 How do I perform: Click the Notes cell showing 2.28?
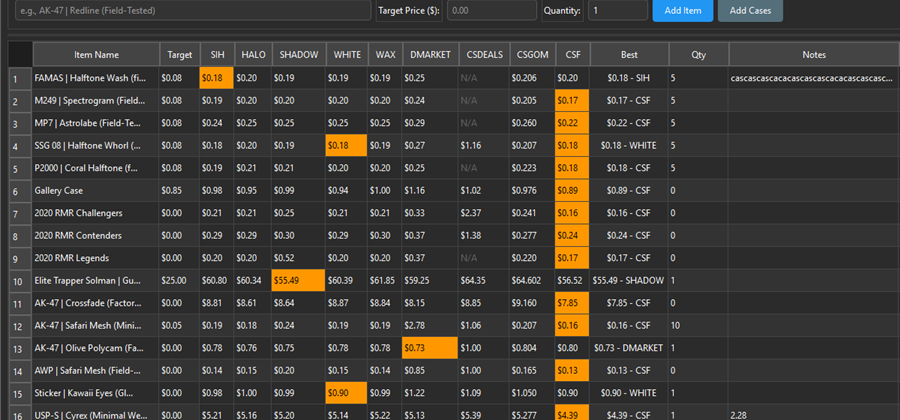click(814, 412)
